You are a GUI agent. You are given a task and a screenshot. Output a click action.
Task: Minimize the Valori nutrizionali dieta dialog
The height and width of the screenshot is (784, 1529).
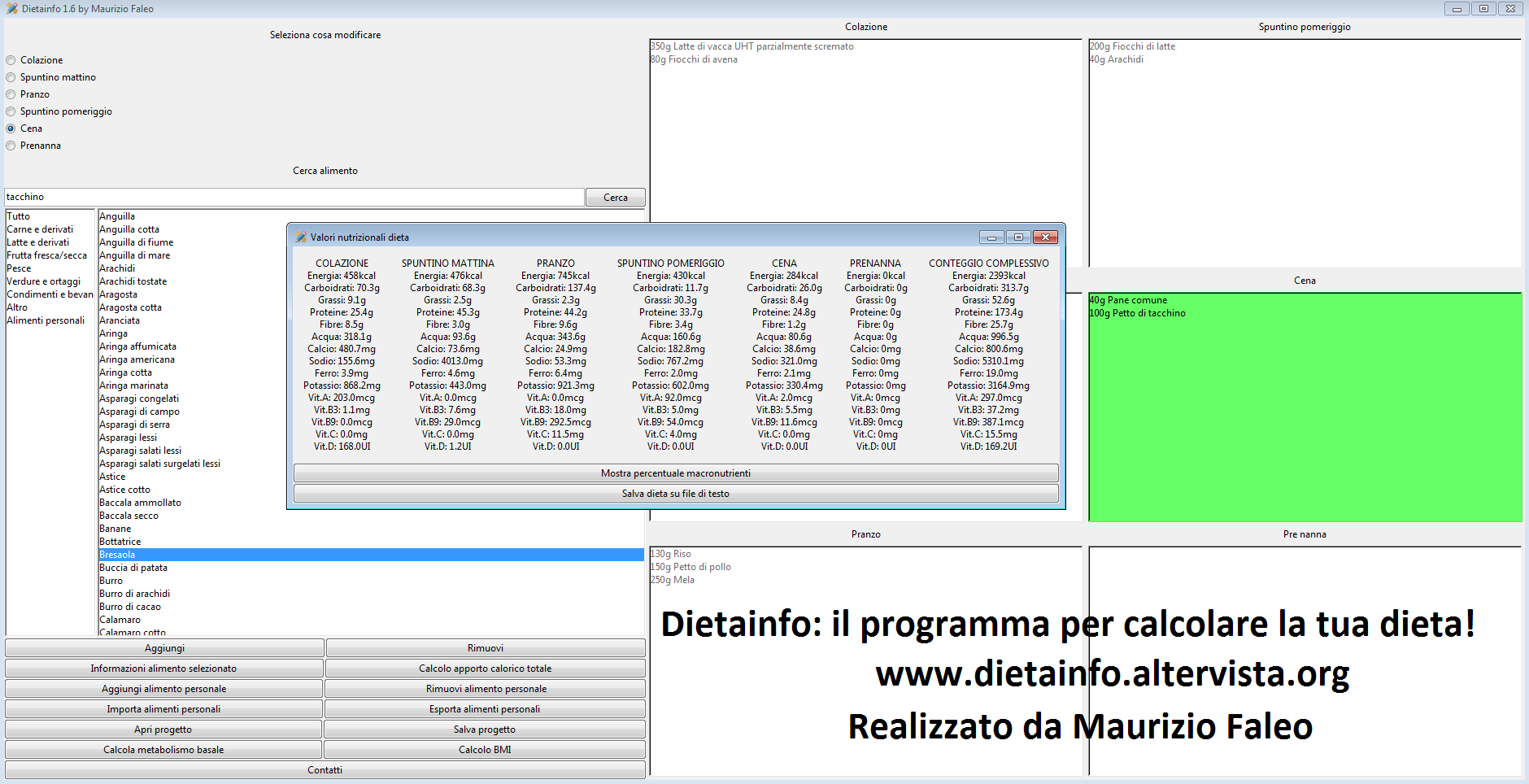991,237
